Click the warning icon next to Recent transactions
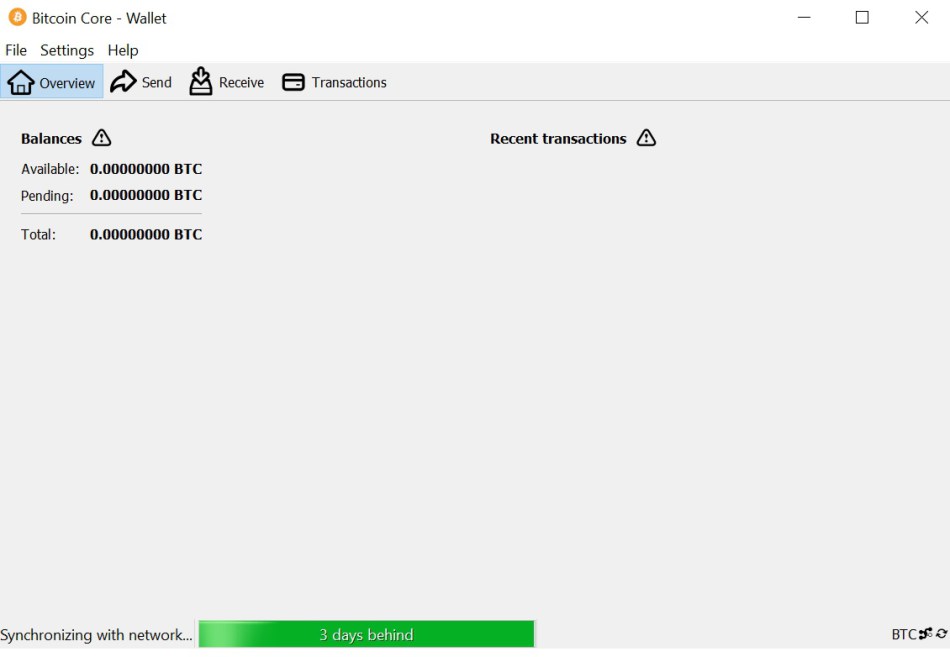The image size is (950, 657). tap(646, 138)
